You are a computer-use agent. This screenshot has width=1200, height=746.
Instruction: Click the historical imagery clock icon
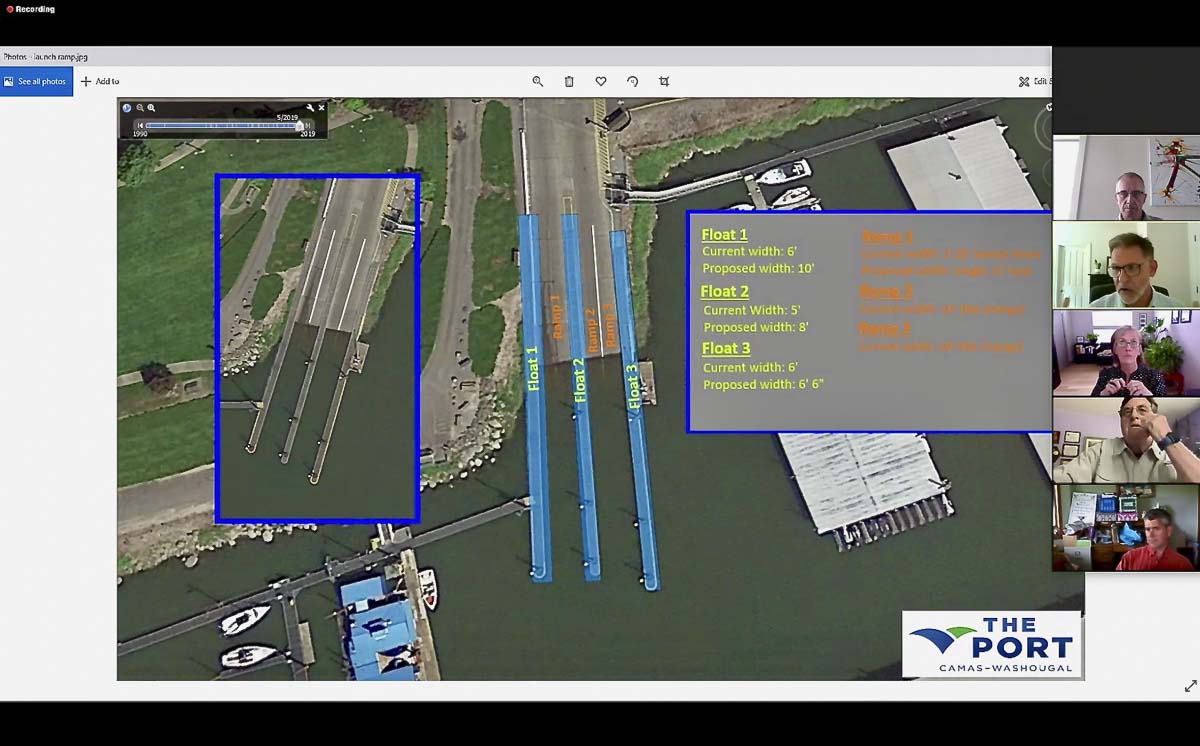[x=127, y=108]
